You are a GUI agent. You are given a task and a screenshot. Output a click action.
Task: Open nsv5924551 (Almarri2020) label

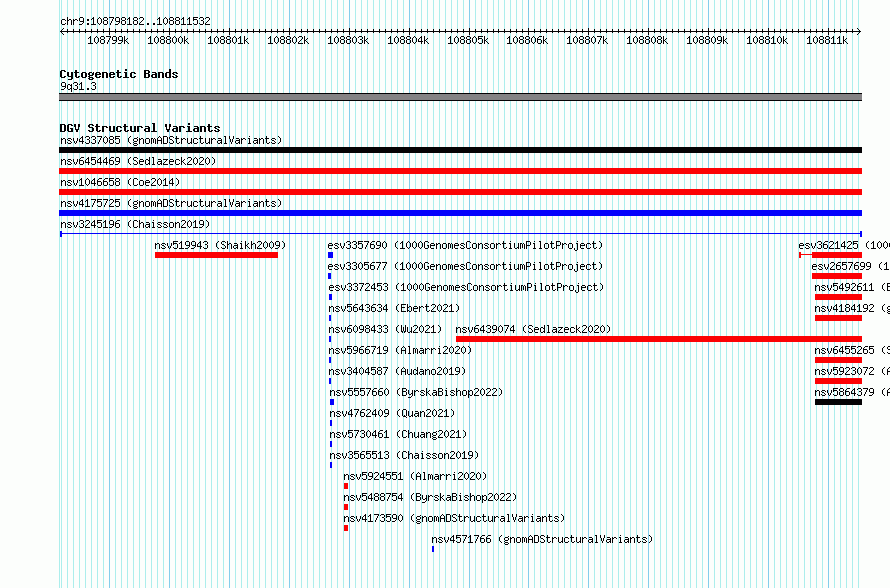tap(415, 476)
